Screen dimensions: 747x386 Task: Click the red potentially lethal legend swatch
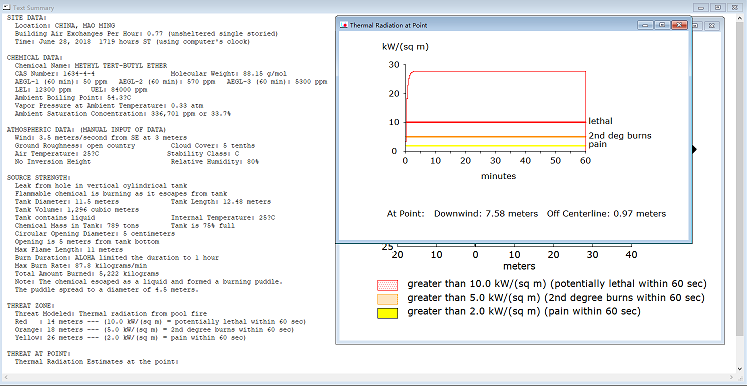click(387, 285)
